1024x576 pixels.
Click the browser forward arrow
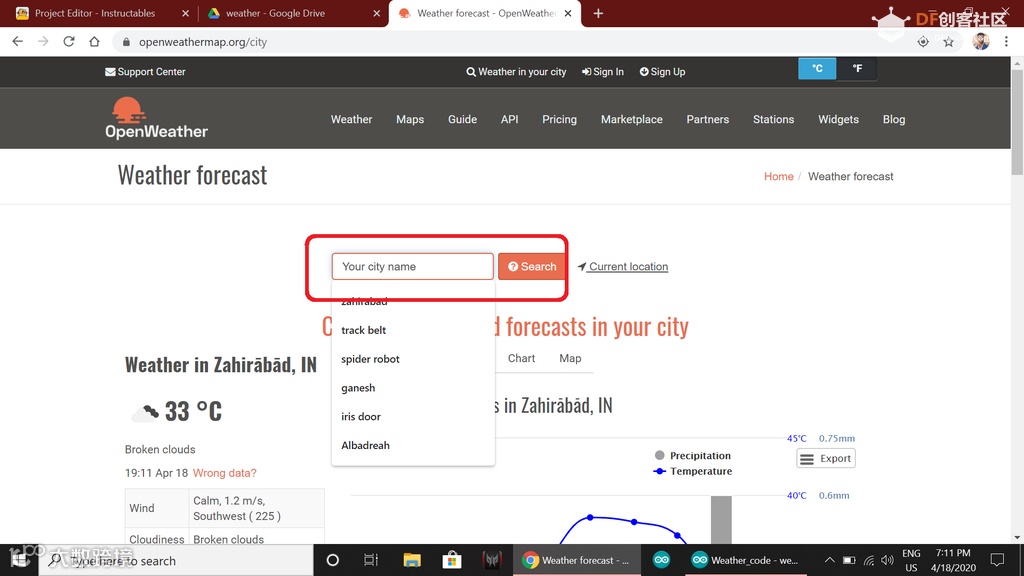(x=43, y=42)
